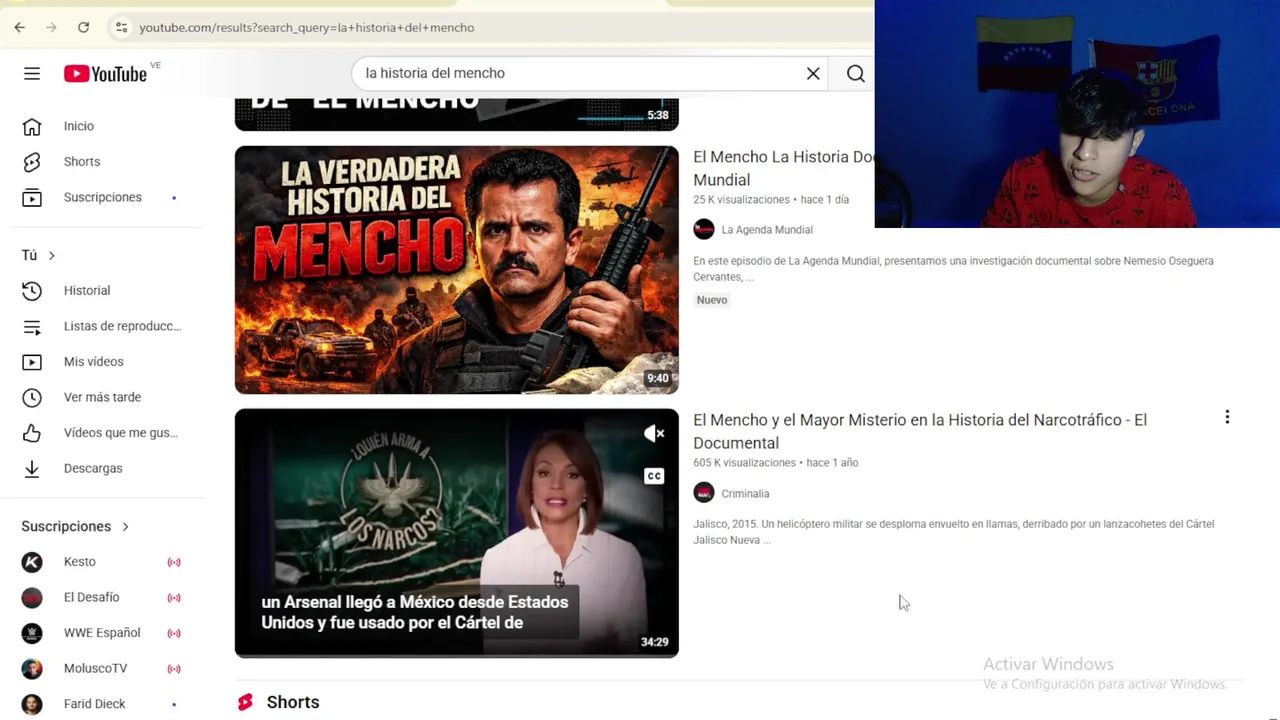The height and width of the screenshot is (720, 1280).
Task: Clear the search text with the X
Action: pos(813,73)
